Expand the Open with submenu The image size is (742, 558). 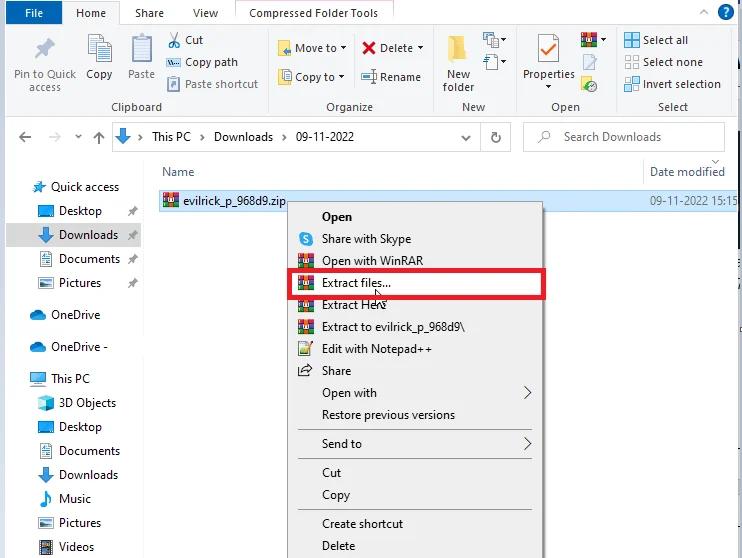pos(415,393)
